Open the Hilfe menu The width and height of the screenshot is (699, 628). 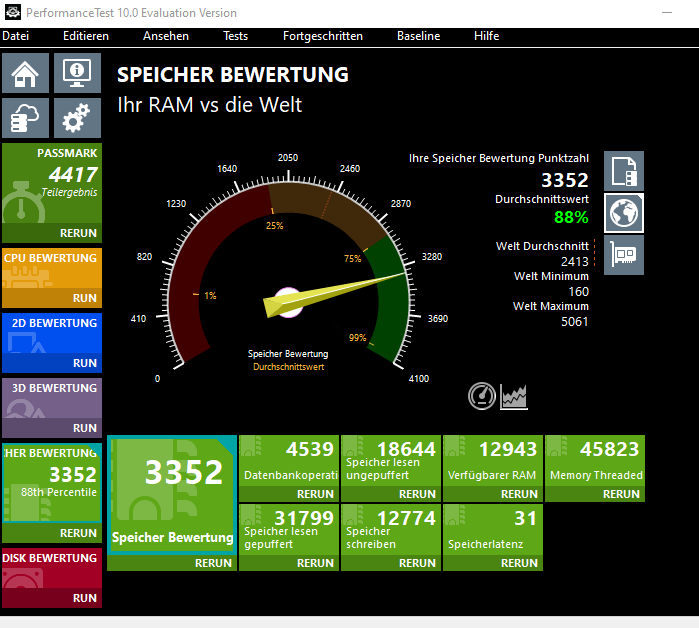pos(486,36)
